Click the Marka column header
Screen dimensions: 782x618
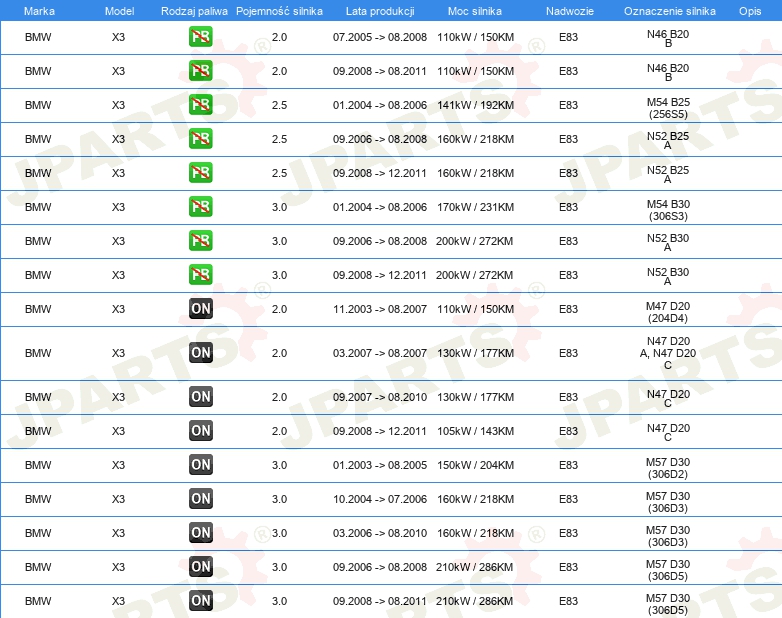coord(39,11)
